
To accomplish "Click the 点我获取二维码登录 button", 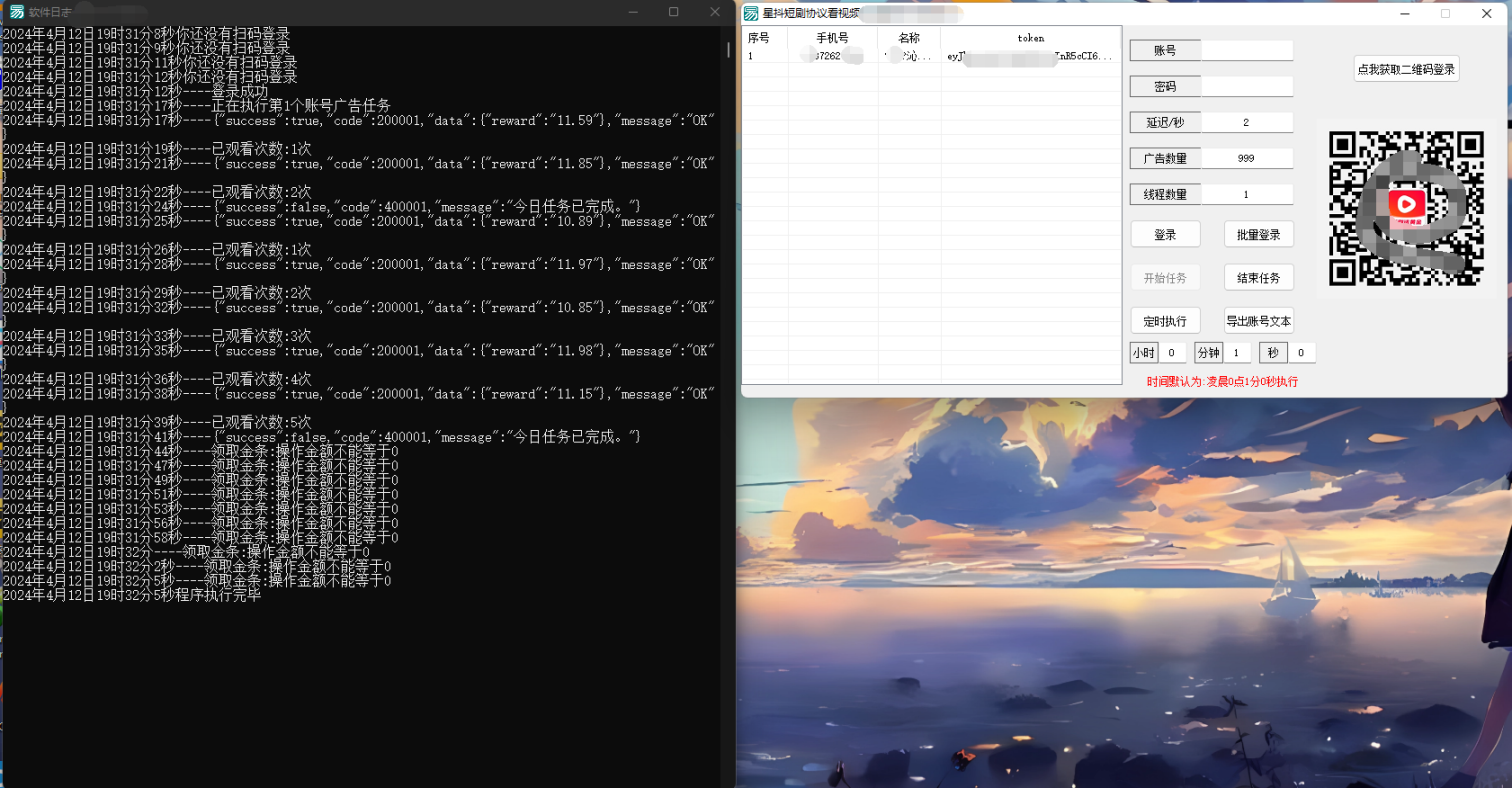I will 1406,69.
